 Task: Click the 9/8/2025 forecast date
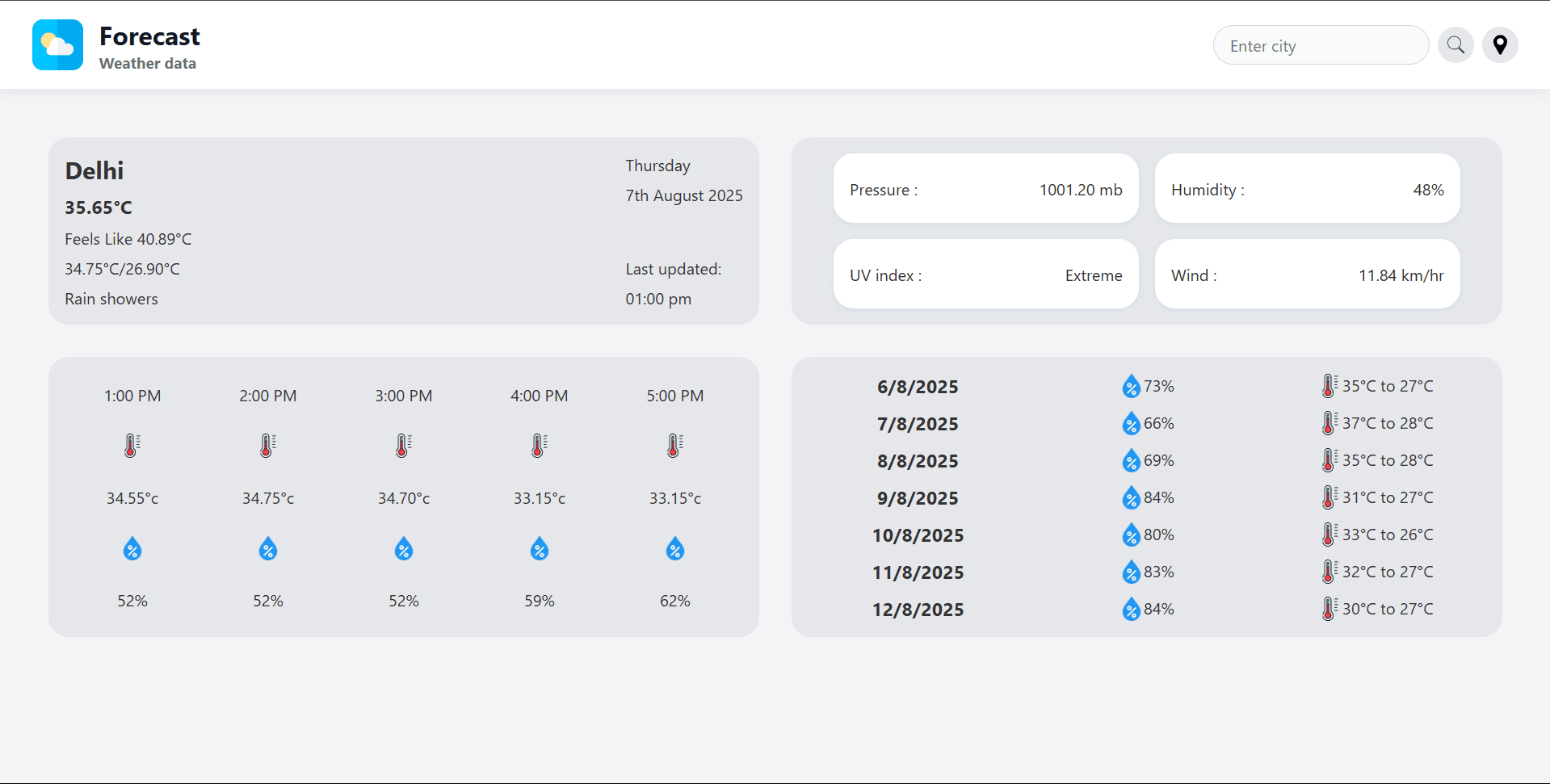point(918,498)
